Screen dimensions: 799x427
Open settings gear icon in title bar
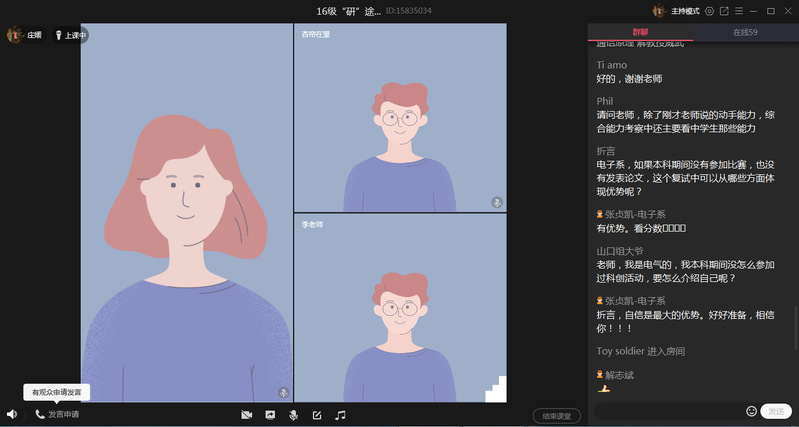coord(709,11)
